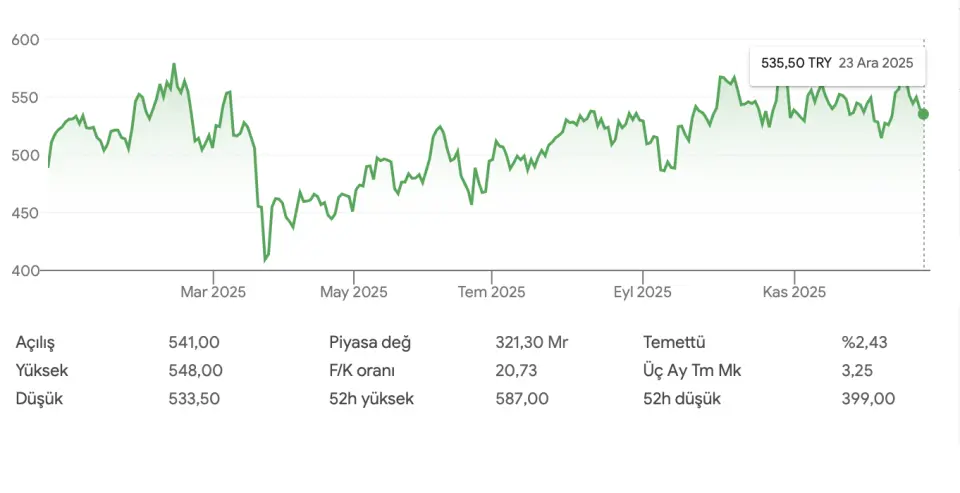Image resolution: width=960 pixels, height=493 pixels.
Task: Click the Açılış label
Action: click(38, 342)
